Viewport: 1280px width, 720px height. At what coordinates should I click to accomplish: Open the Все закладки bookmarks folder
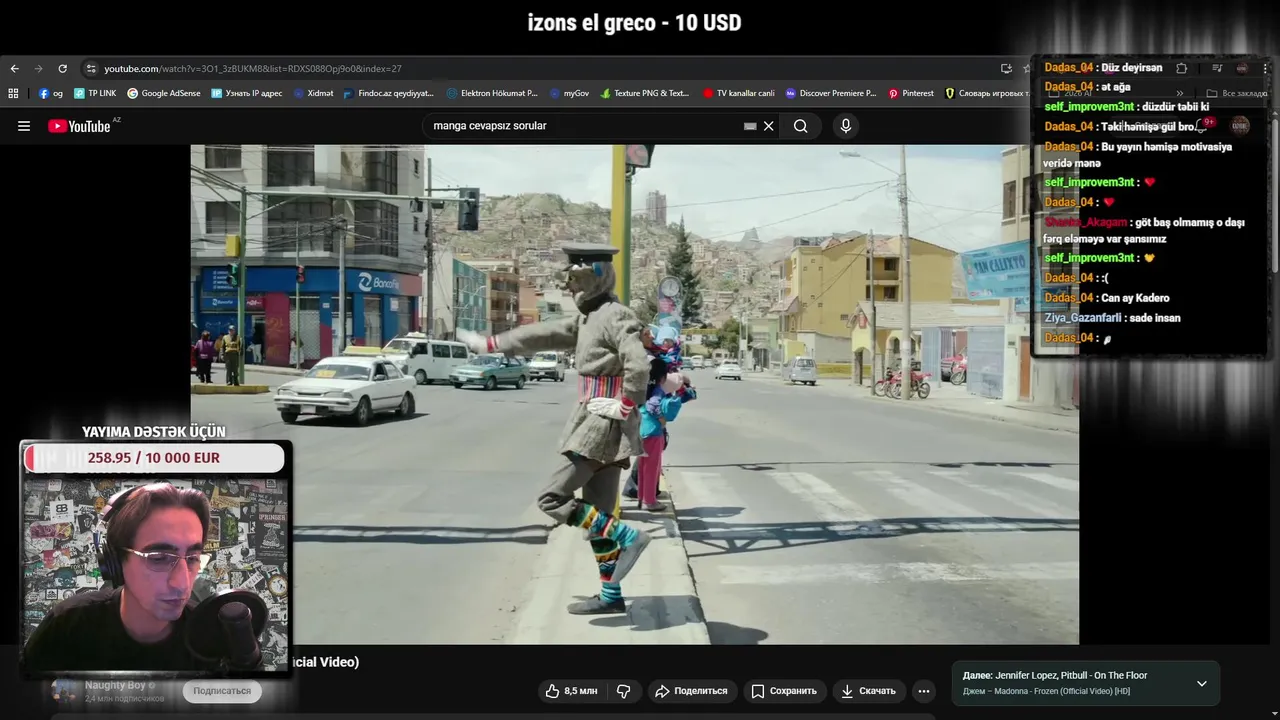click(x=1237, y=93)
